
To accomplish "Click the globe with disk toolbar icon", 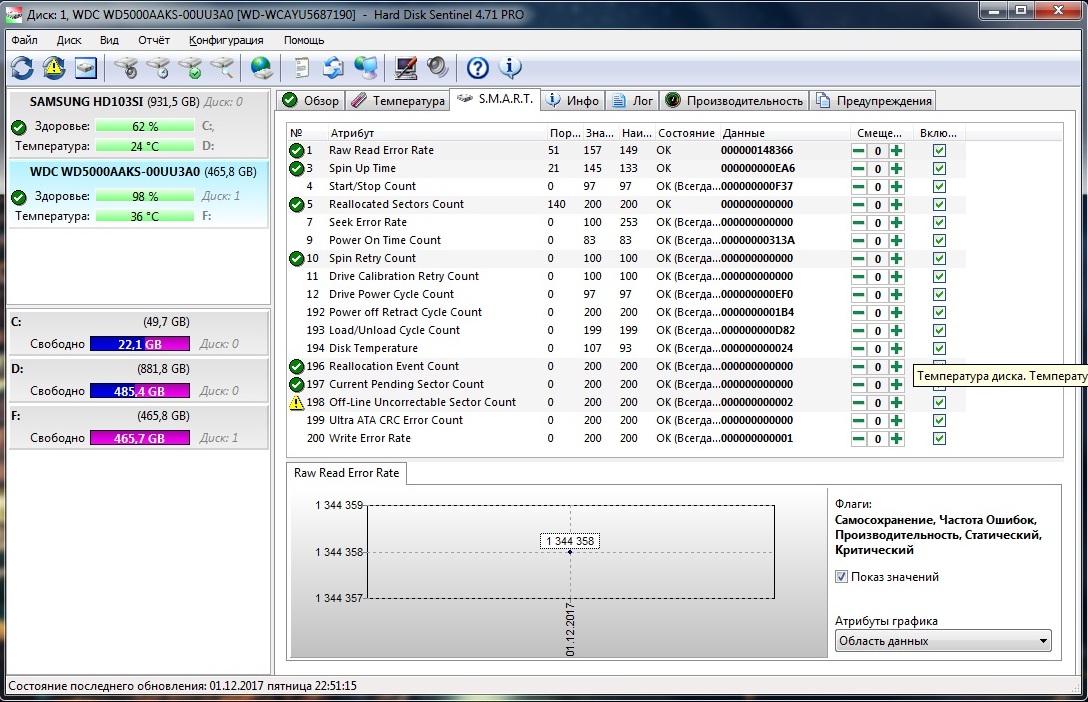I will 262,68.
